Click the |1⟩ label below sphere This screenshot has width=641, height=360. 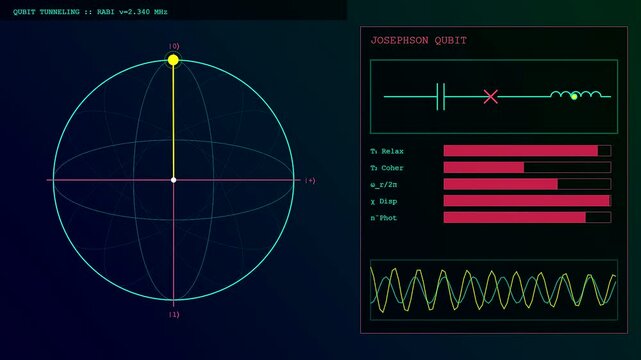[174, 314]
